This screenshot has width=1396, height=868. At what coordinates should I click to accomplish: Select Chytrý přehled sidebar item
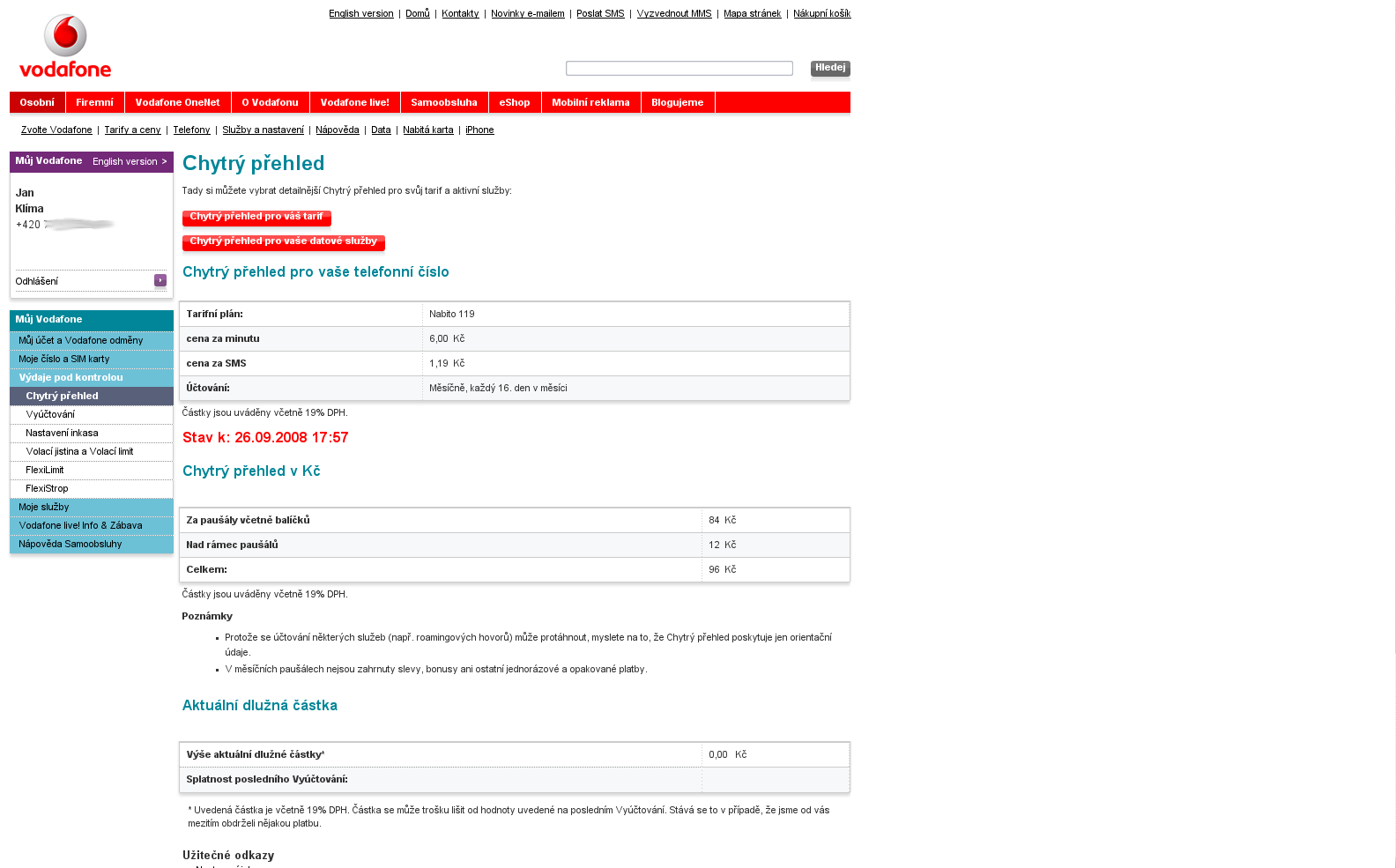(x=92, y=396)
